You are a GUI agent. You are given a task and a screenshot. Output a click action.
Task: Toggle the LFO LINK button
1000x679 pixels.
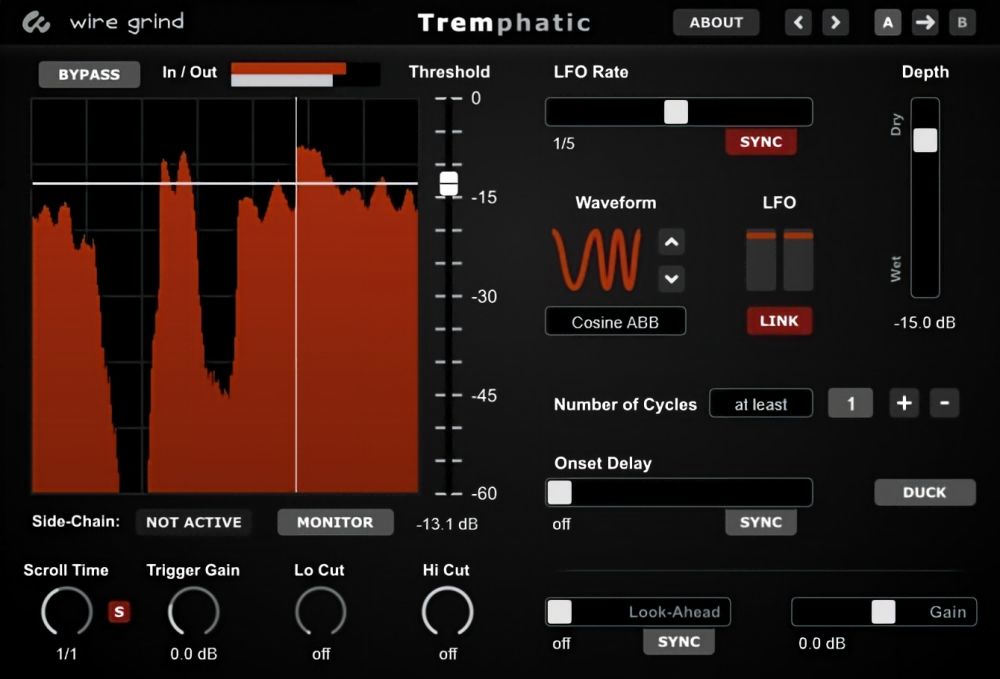point(779,321)
